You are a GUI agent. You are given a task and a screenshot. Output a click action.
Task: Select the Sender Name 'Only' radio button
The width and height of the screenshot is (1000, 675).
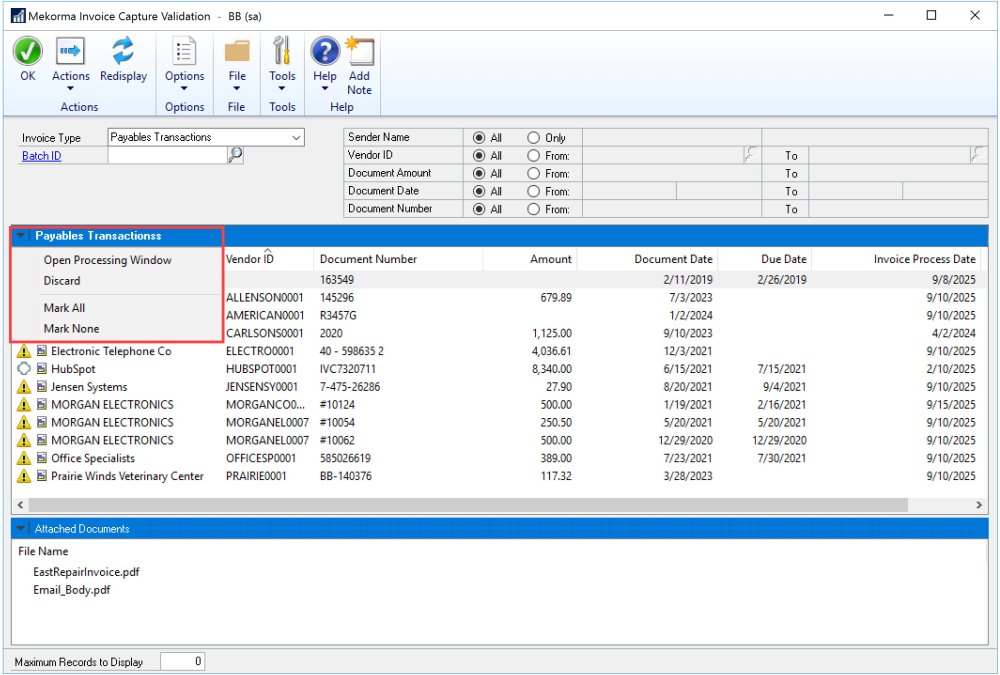tap(533, 137)
